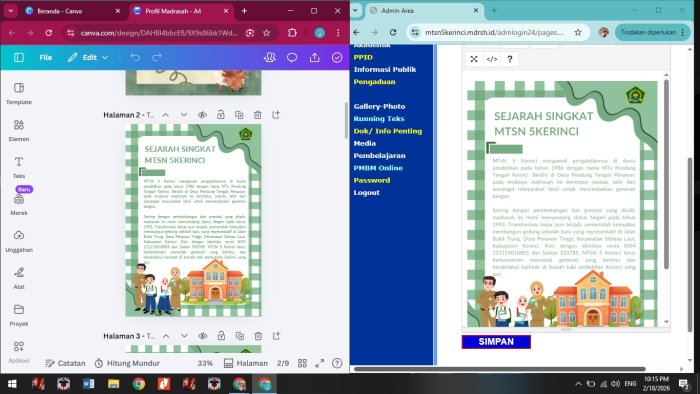Click the checkmark status icon in Canva header
This screenshot has height=394, width=700.
[337, 58]
